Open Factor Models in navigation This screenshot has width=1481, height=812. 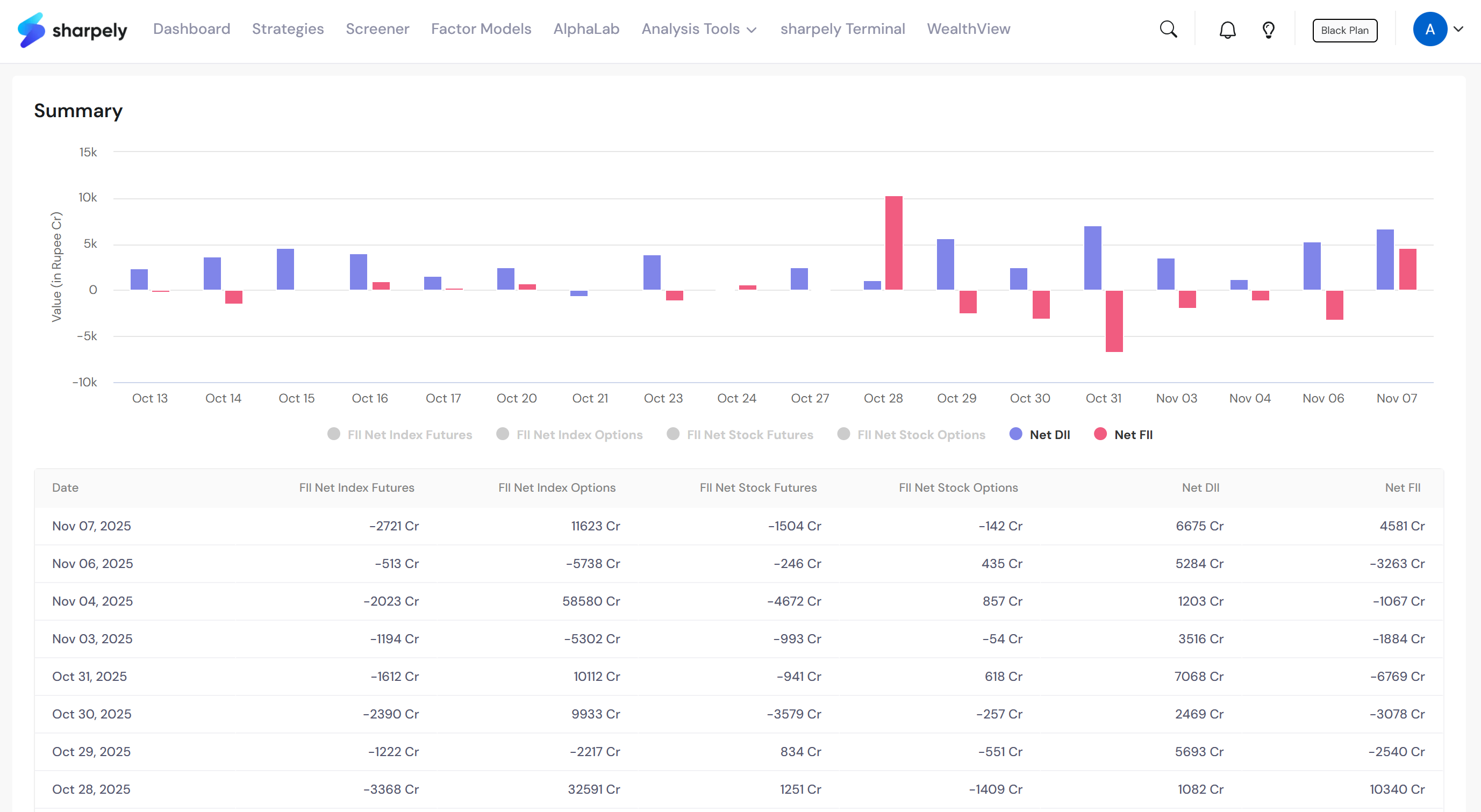[x=481, y=30]
